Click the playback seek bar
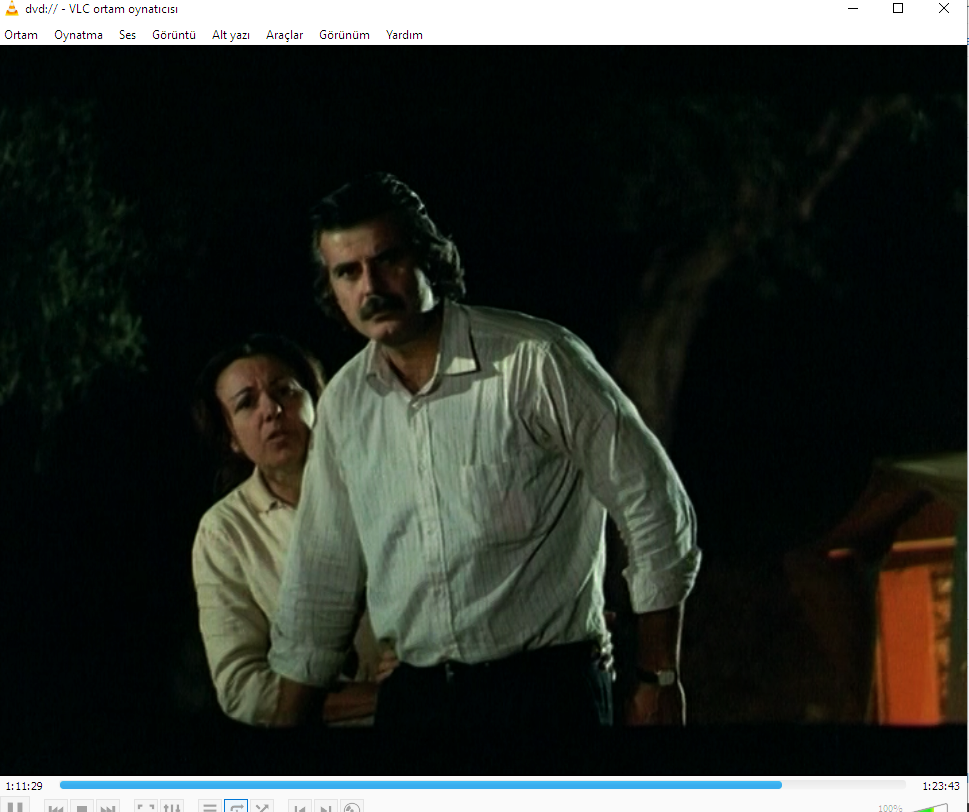 click(483, 785)
